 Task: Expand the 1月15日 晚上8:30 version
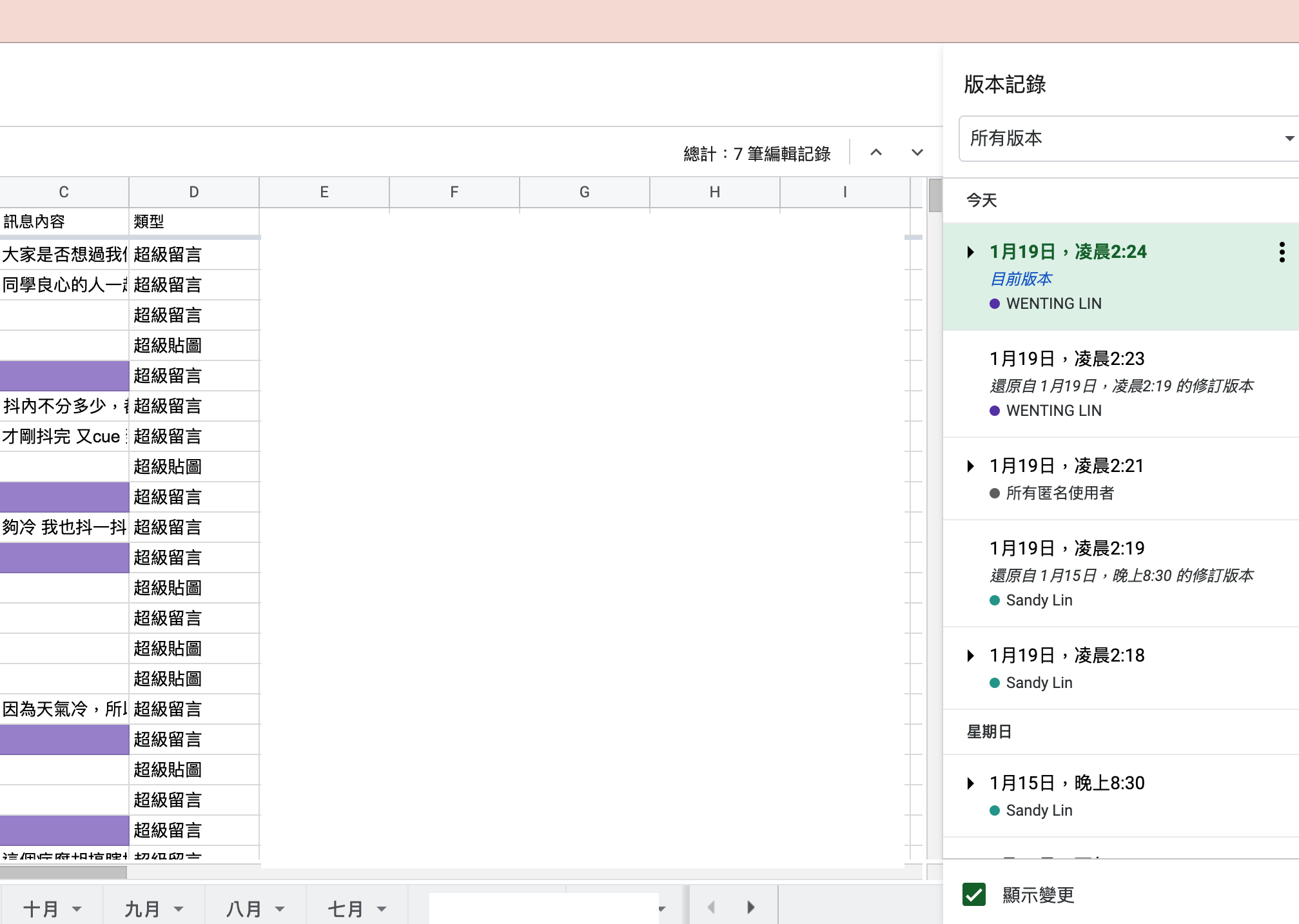pos(971,783)
